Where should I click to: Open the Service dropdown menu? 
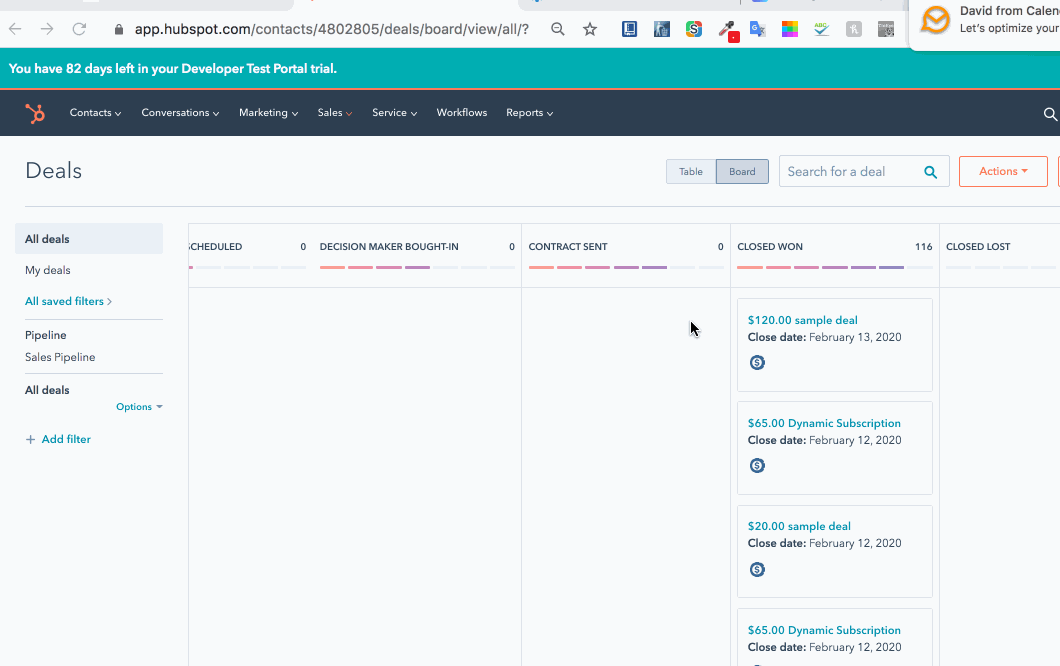394,113
